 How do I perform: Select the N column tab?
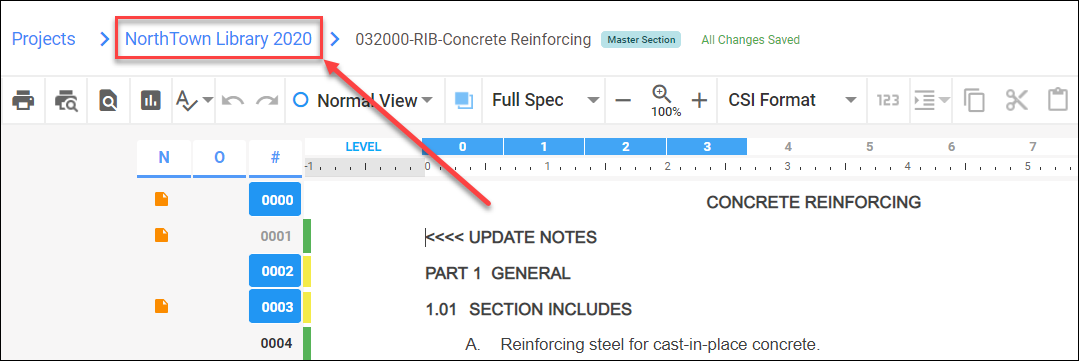tap(164, 158)
